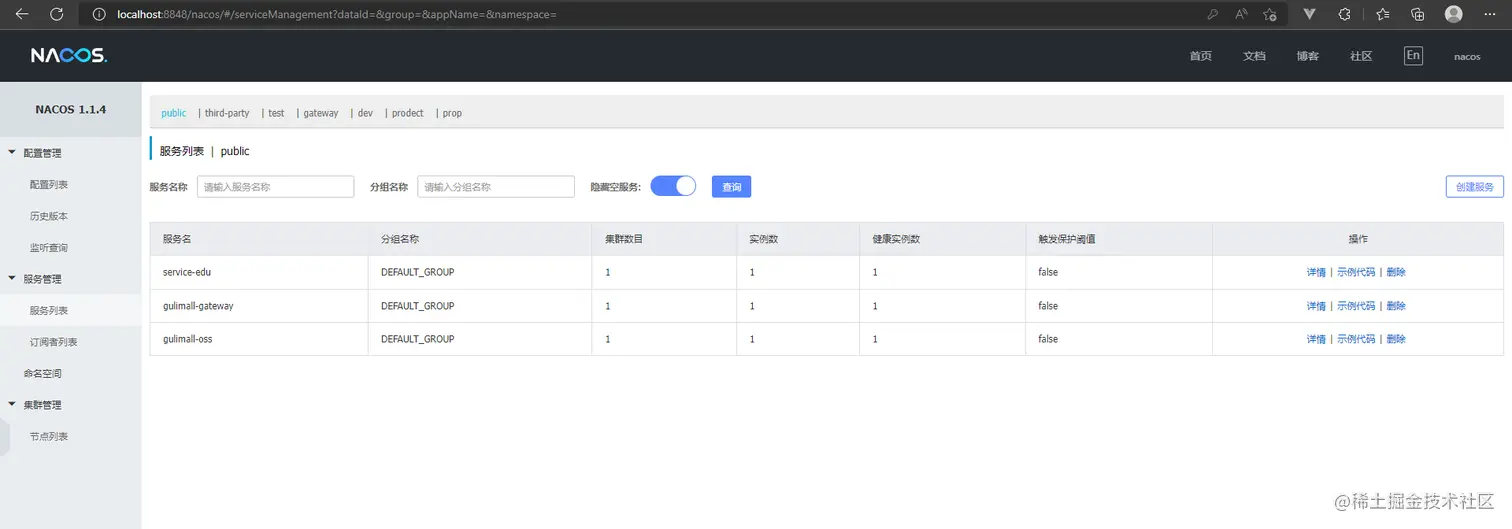Image resolution: width=1512 pixels, height=529 pixels.
Task: Reload the page with the refresh icon
Action: pos(56,14)
